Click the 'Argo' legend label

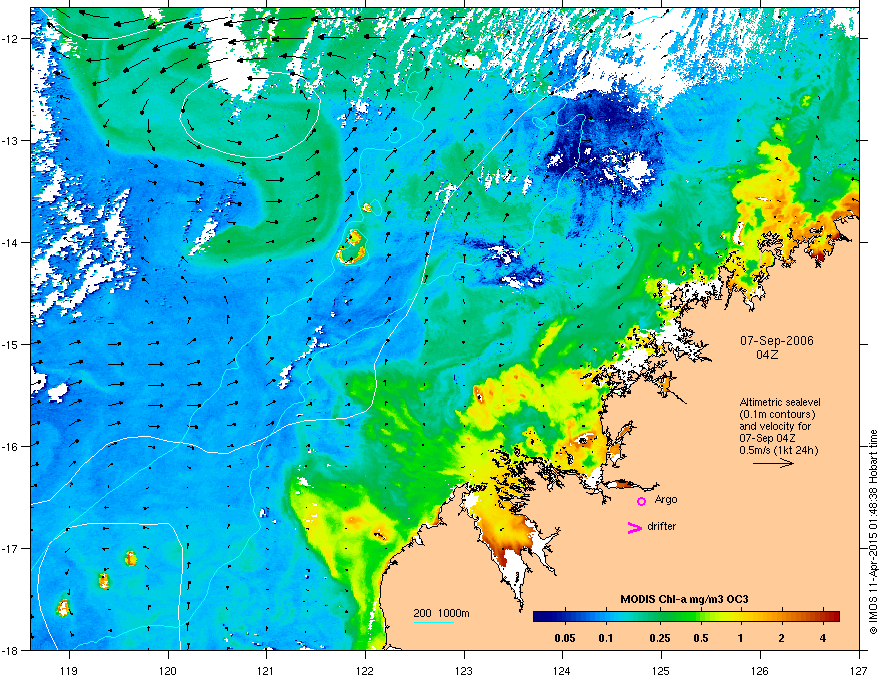click(666, 499)
